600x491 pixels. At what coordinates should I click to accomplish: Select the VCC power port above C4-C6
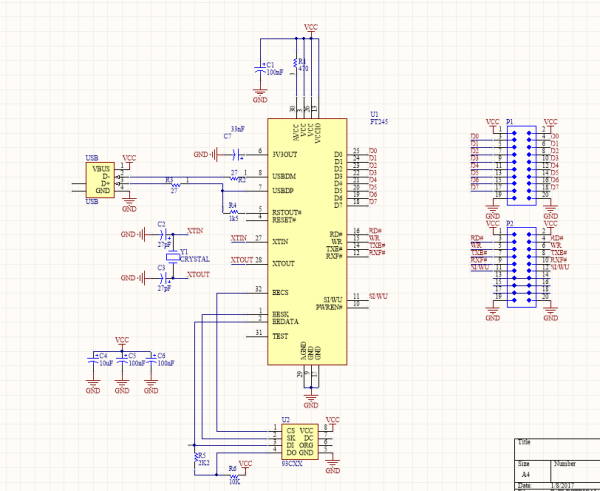click(122, 343)
